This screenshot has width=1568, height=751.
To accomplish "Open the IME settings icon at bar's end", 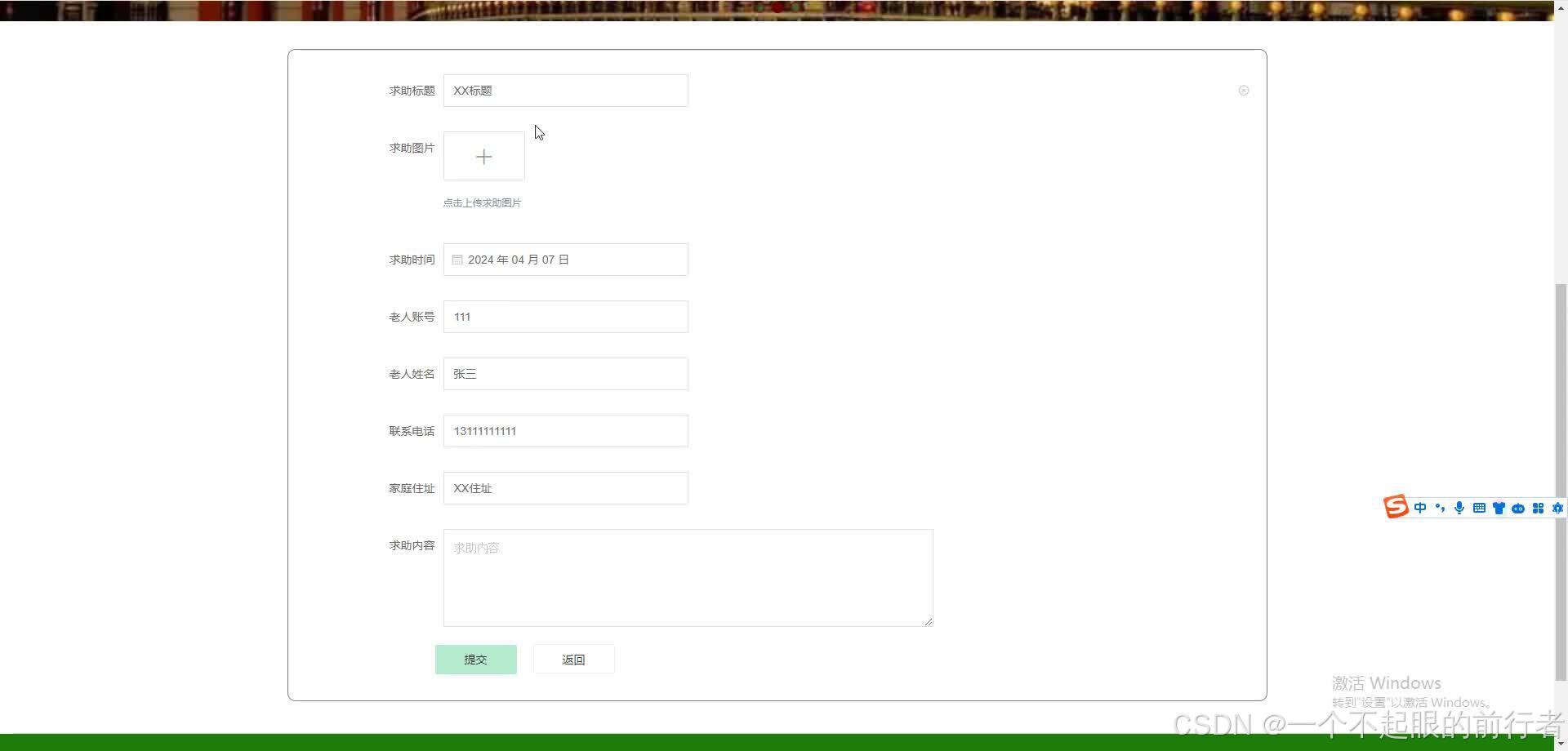I will click(1557, 508).
